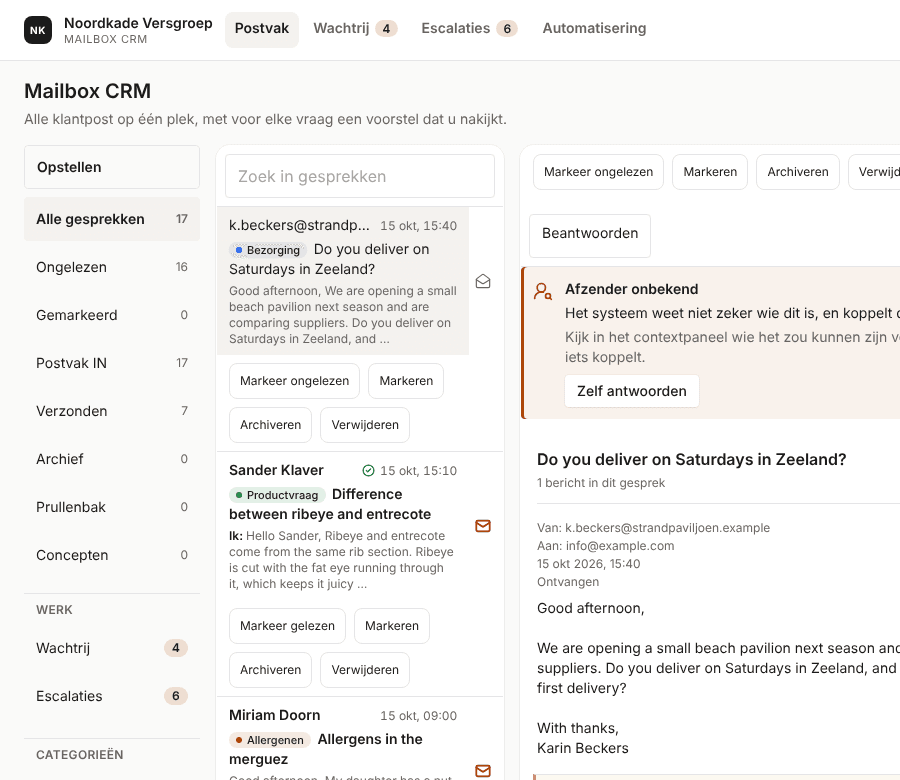
Task: Click envelope icon on Miriam Doorn conversation
Action: point(483,770)
